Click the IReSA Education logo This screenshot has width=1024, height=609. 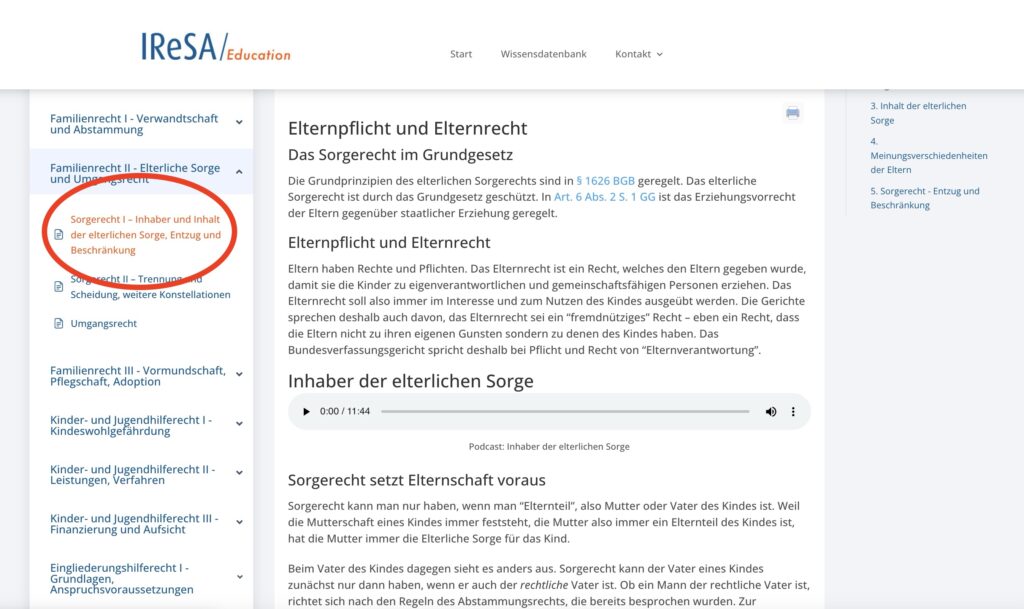pos(215,48)
